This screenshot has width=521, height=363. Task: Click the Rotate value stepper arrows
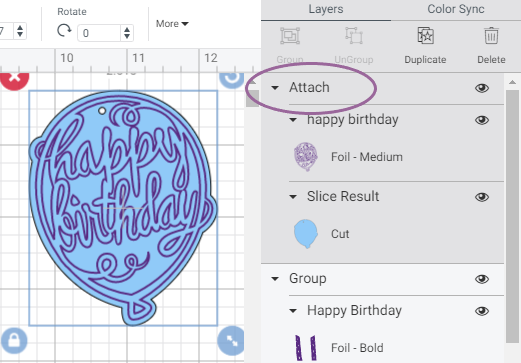pyautogui.click(x=127, y=33)
